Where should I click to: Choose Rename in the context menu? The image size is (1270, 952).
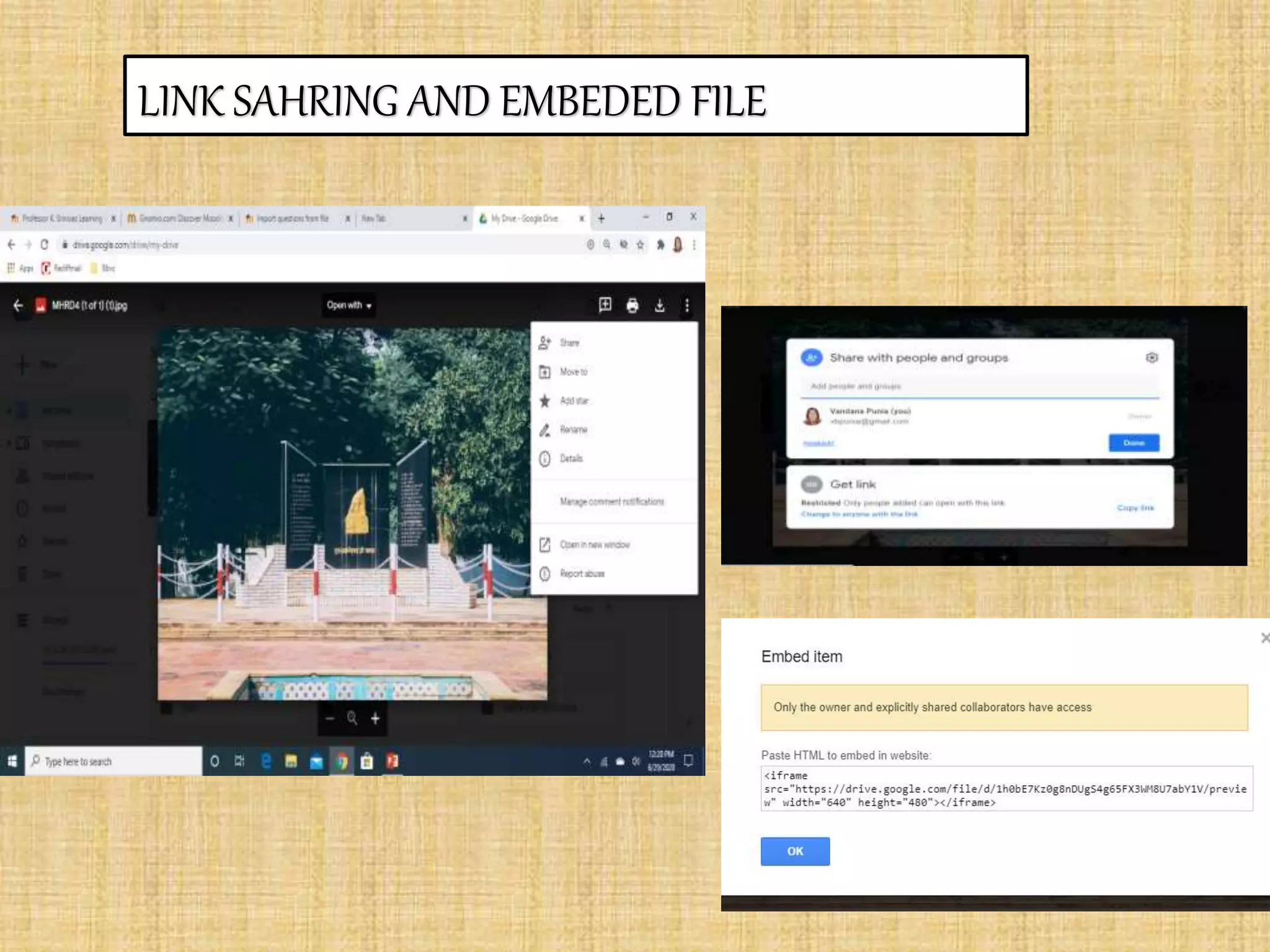[x=573, y=430]
